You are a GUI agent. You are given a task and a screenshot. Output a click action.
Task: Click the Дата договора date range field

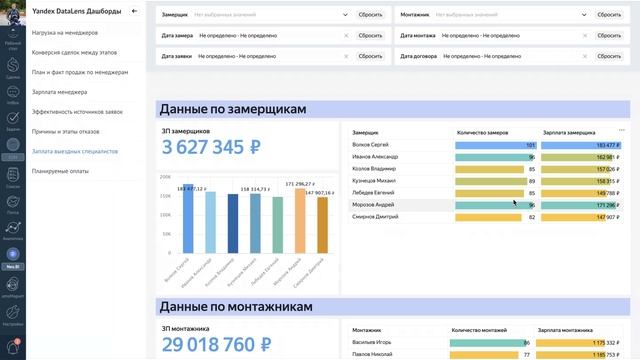click(x=514, y=56)
